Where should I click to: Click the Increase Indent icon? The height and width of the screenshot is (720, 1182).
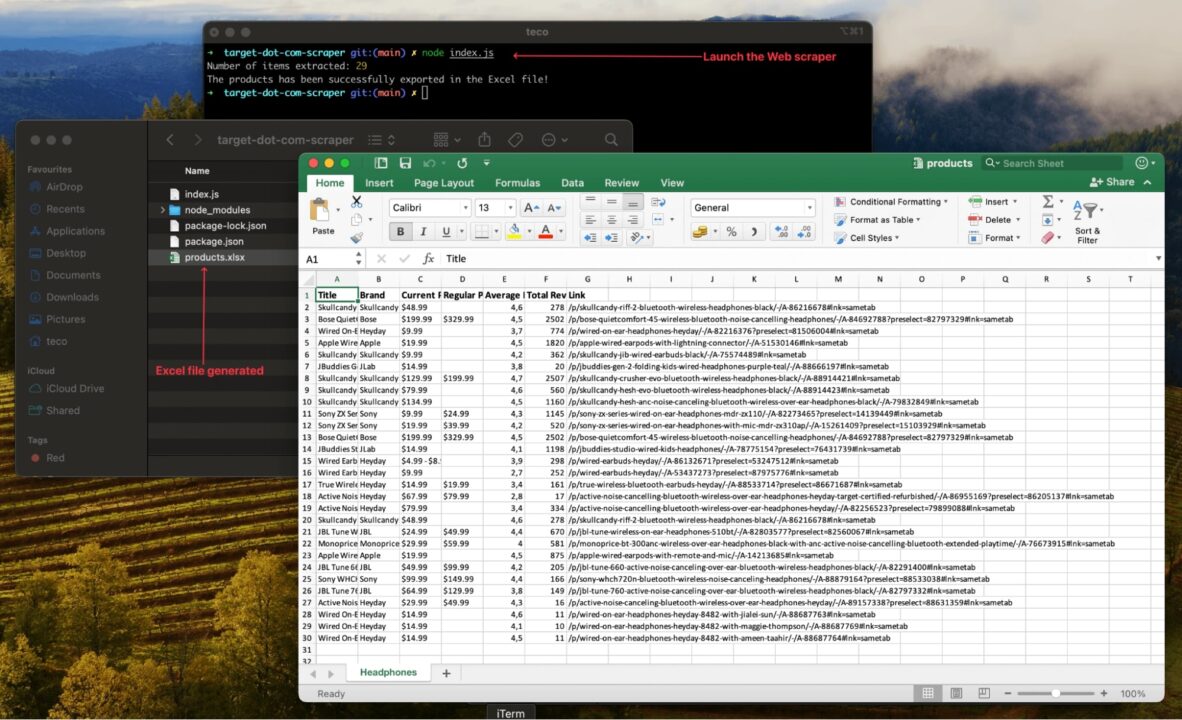(x=611, y=237)
